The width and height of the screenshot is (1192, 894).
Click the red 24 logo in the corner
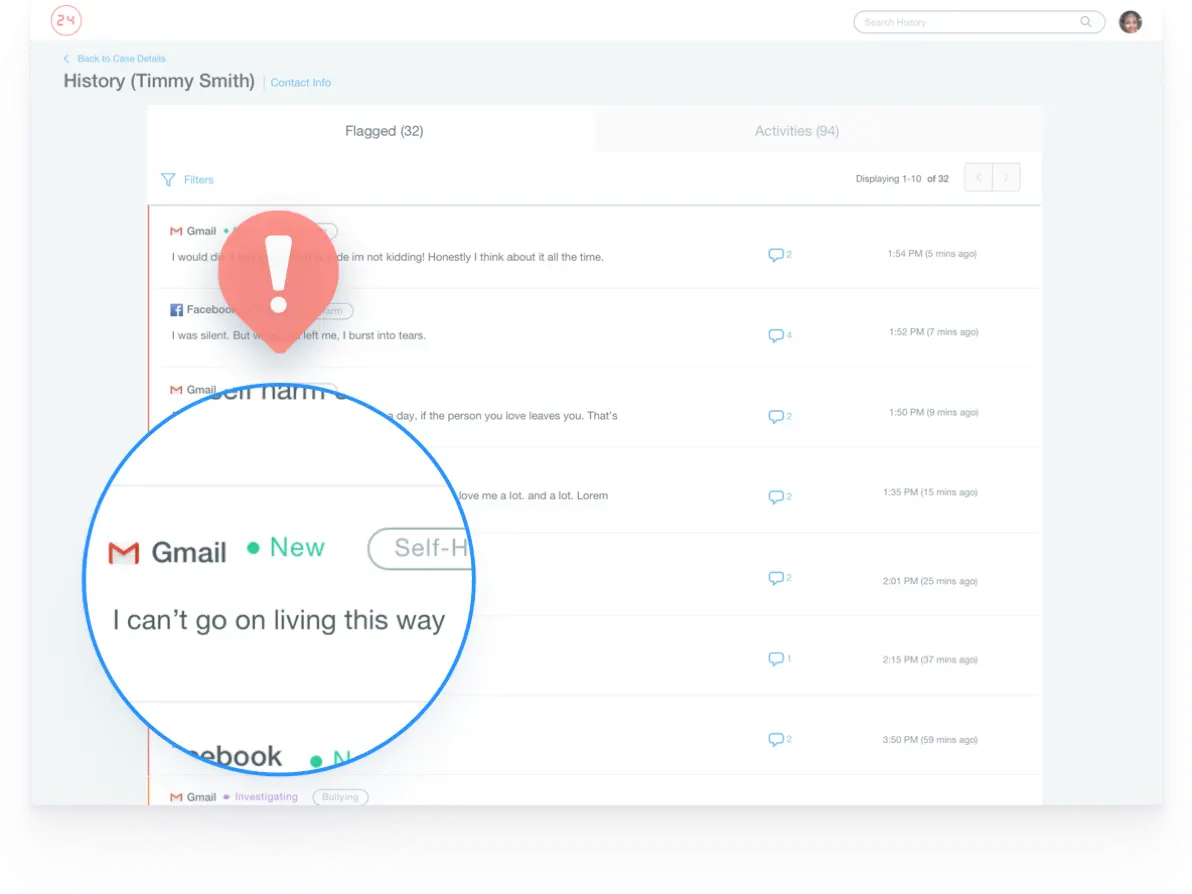pos(66,20)
